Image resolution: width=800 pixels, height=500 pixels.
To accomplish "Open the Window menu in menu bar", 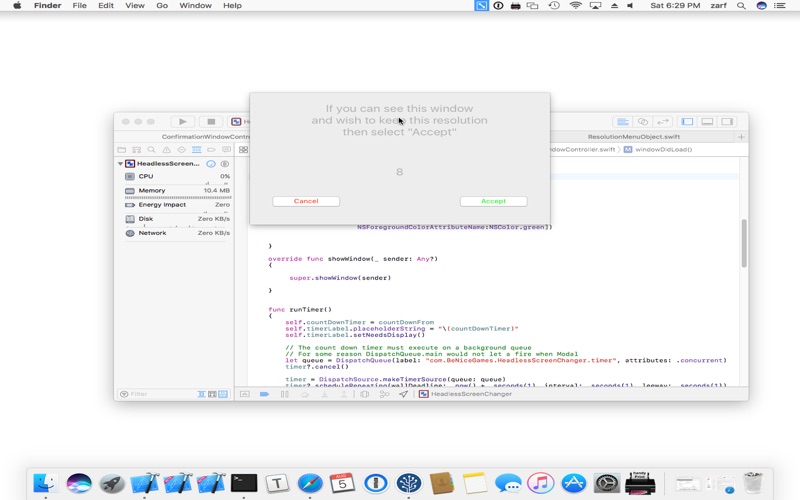I will [195, 6].
